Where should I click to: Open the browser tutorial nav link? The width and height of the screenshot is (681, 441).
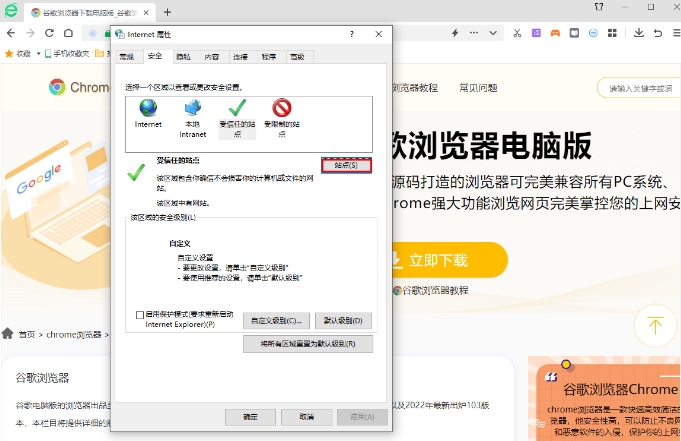click(x=414, y=88)
